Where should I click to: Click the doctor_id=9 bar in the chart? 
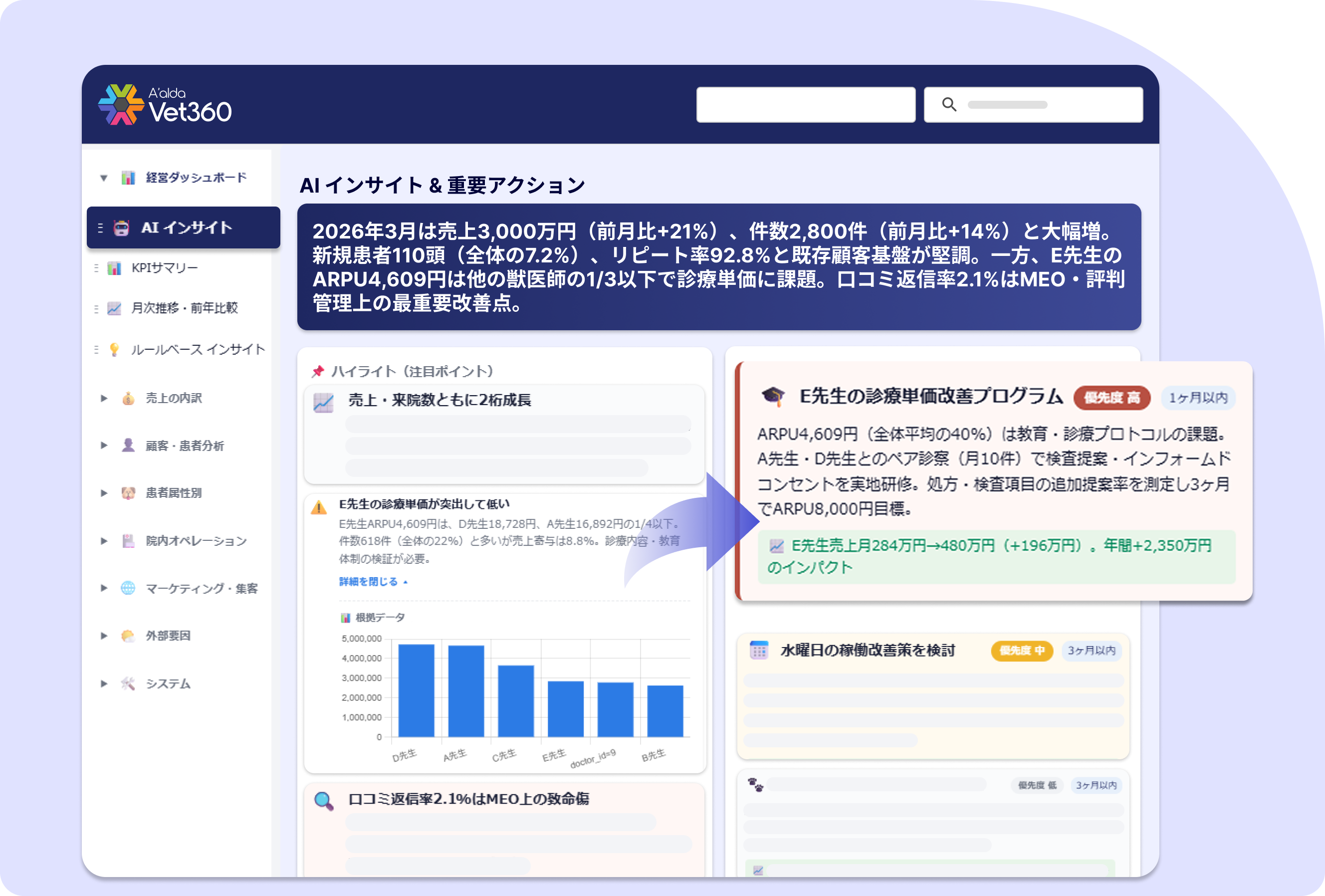[615, 709]
